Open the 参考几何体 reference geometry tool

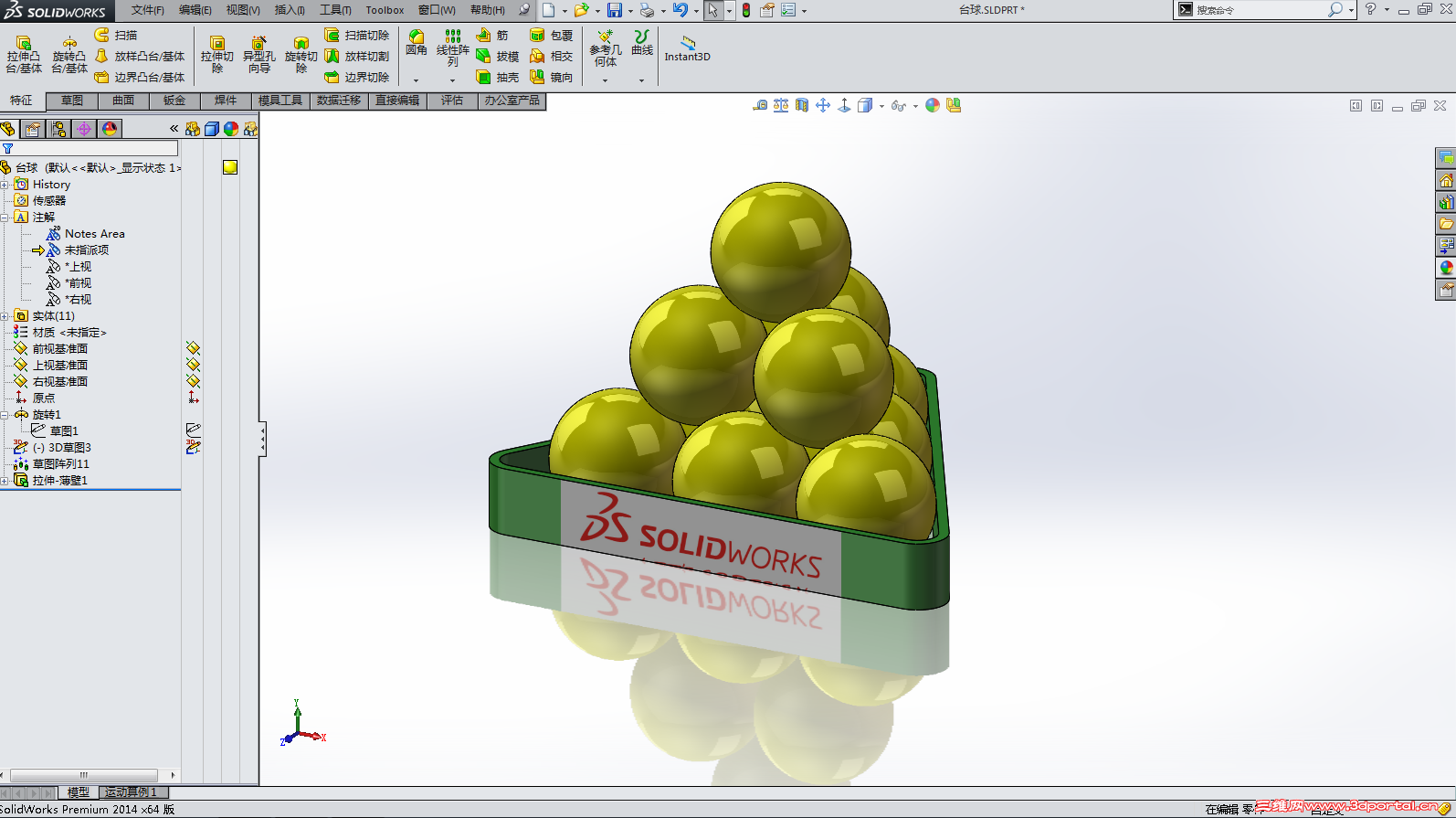tap(606, 48)
